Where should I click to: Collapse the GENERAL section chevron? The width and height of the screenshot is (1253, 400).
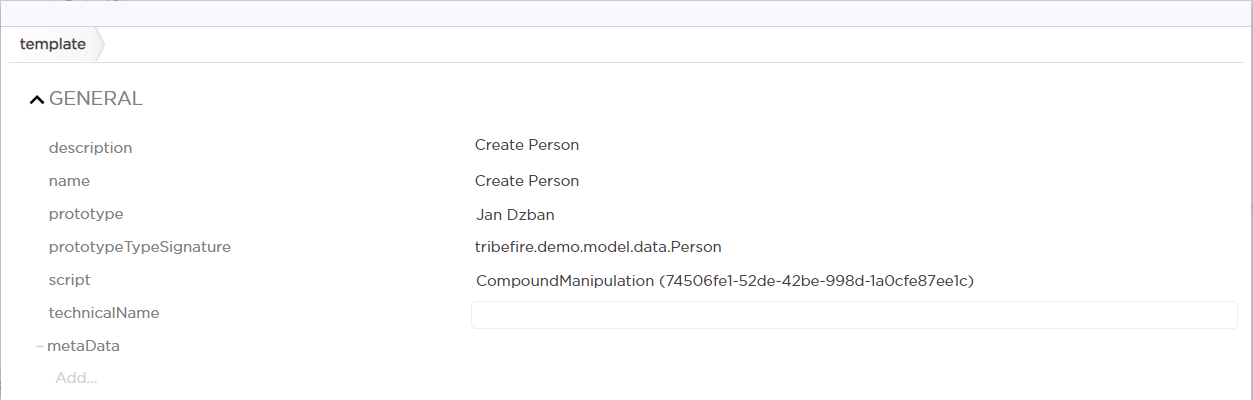pos(37,99)
